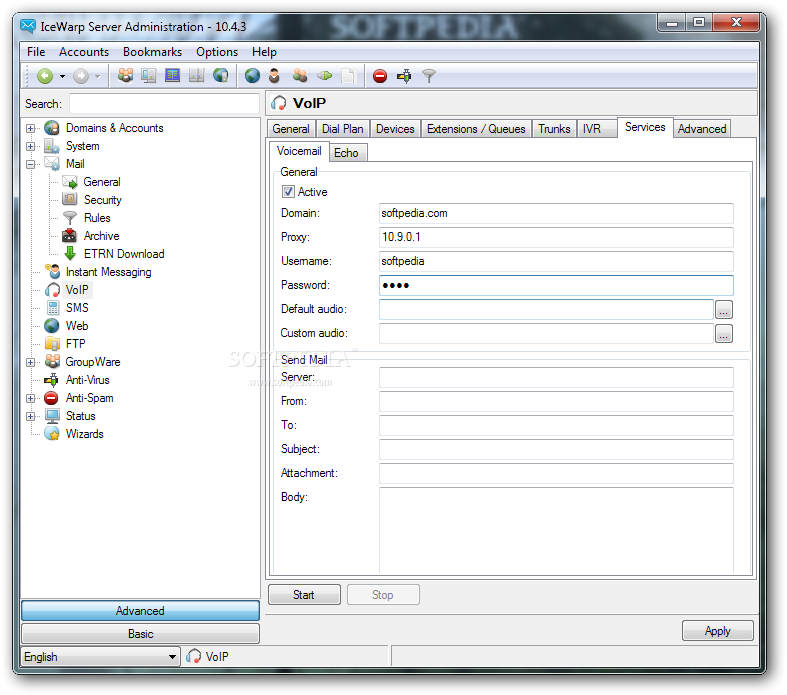Click the single user toolbar icon
Viewport: 787px width, 695px height.
pos(274,76)
